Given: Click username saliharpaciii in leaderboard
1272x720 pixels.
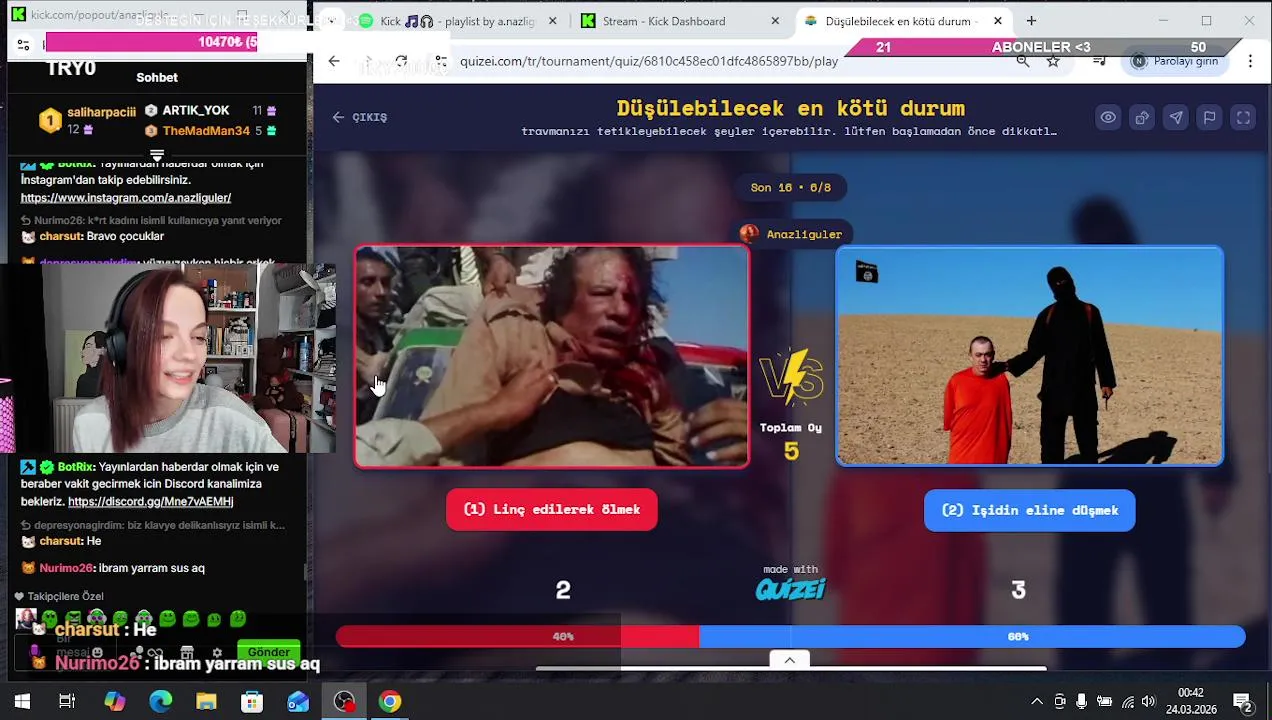Looking at the screenshot, I should (101, 112).
